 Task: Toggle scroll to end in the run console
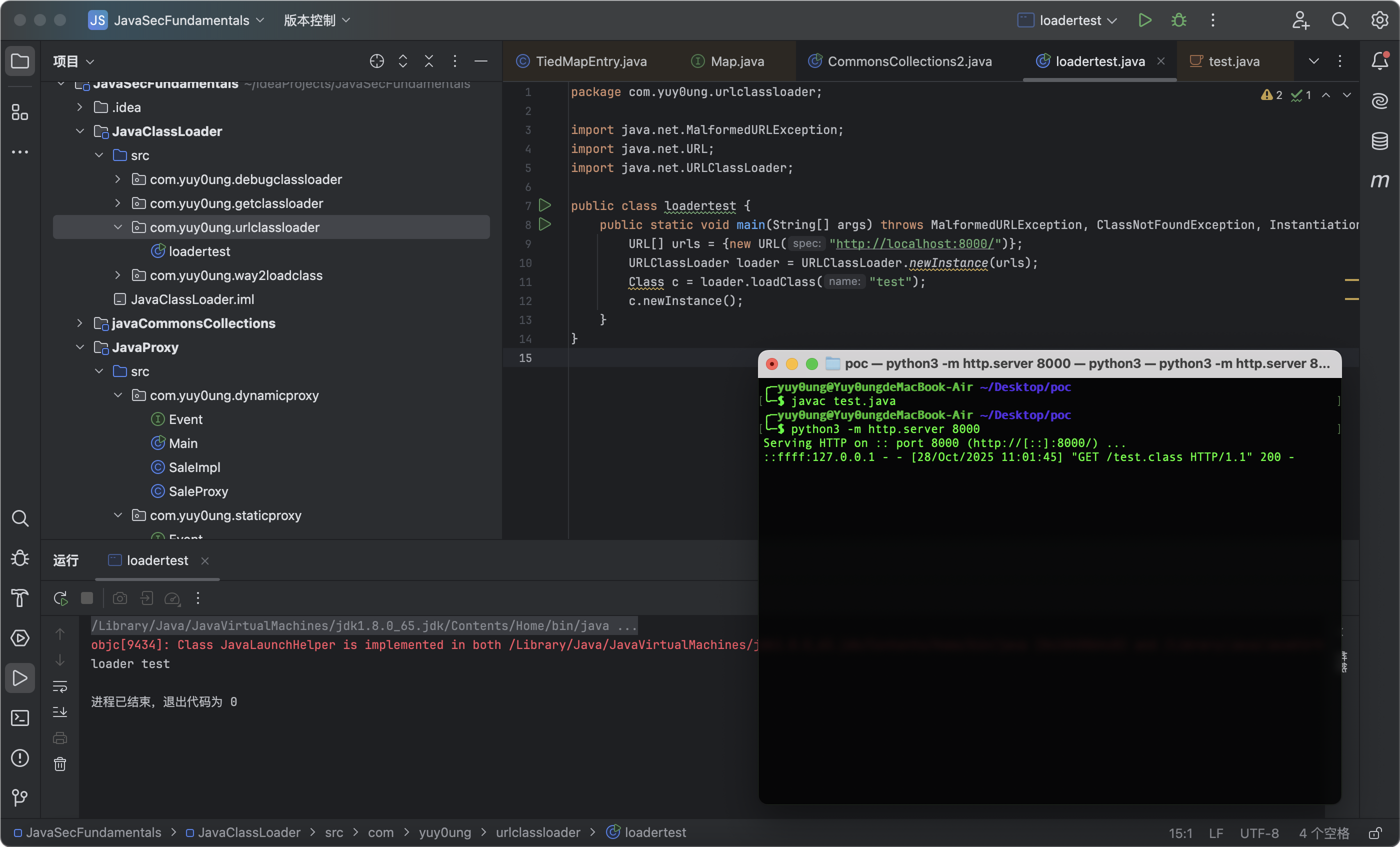(x=59, y=712)
